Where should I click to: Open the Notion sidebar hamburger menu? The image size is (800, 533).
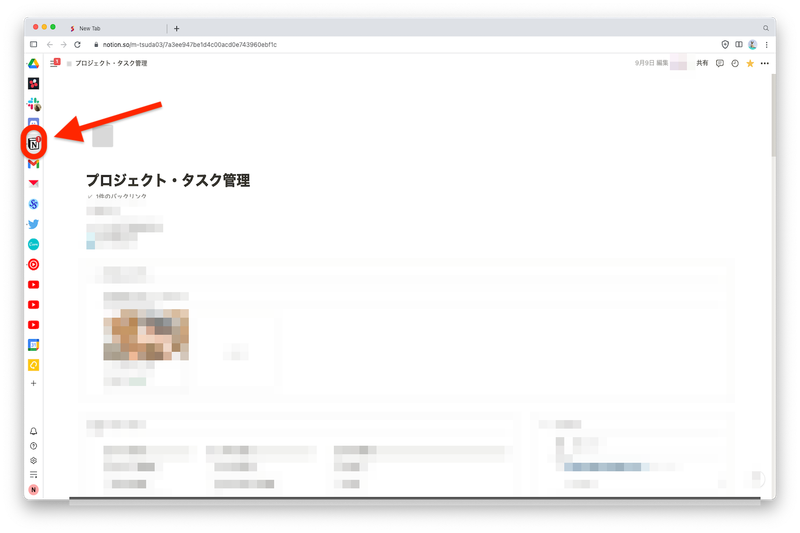click(55, 63)
